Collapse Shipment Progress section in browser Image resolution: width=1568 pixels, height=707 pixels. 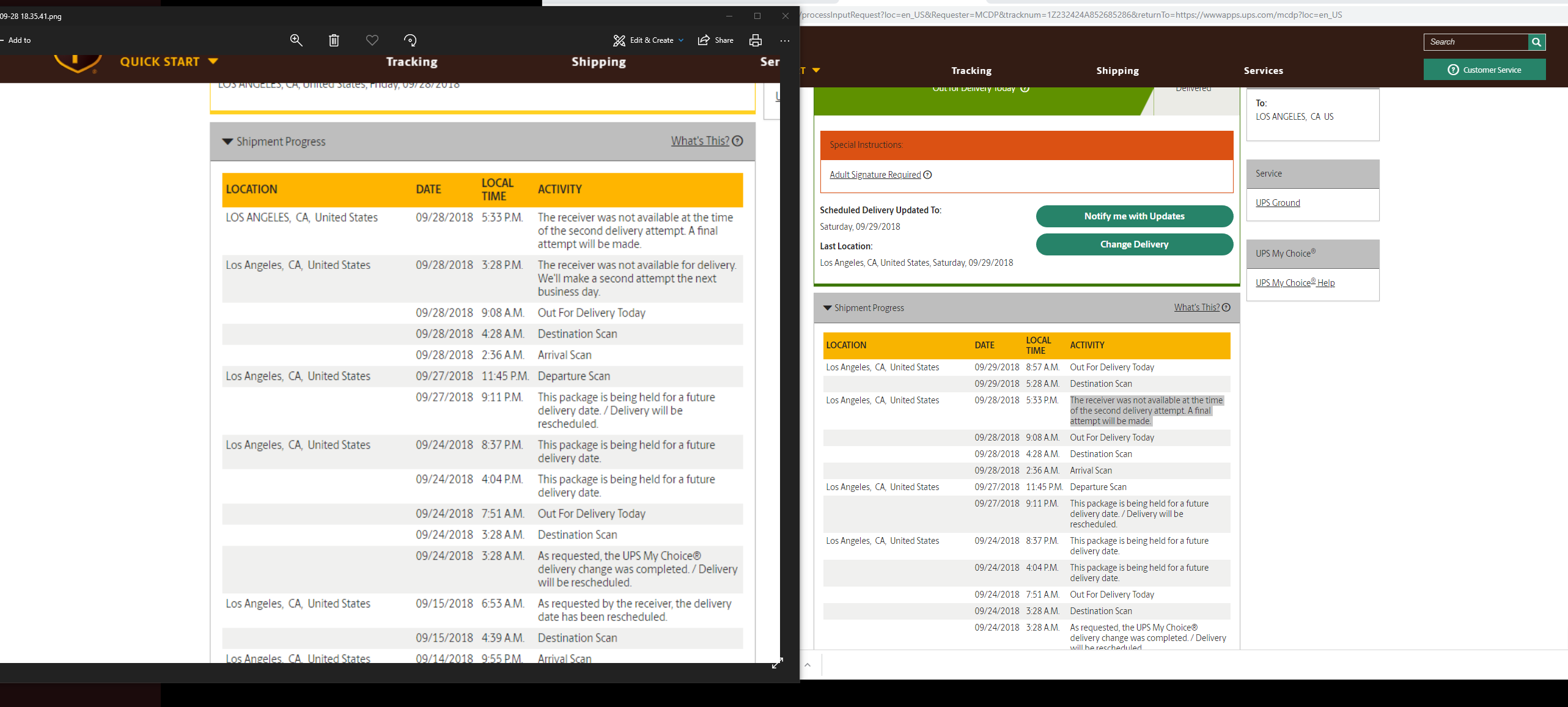click(828, 308)
